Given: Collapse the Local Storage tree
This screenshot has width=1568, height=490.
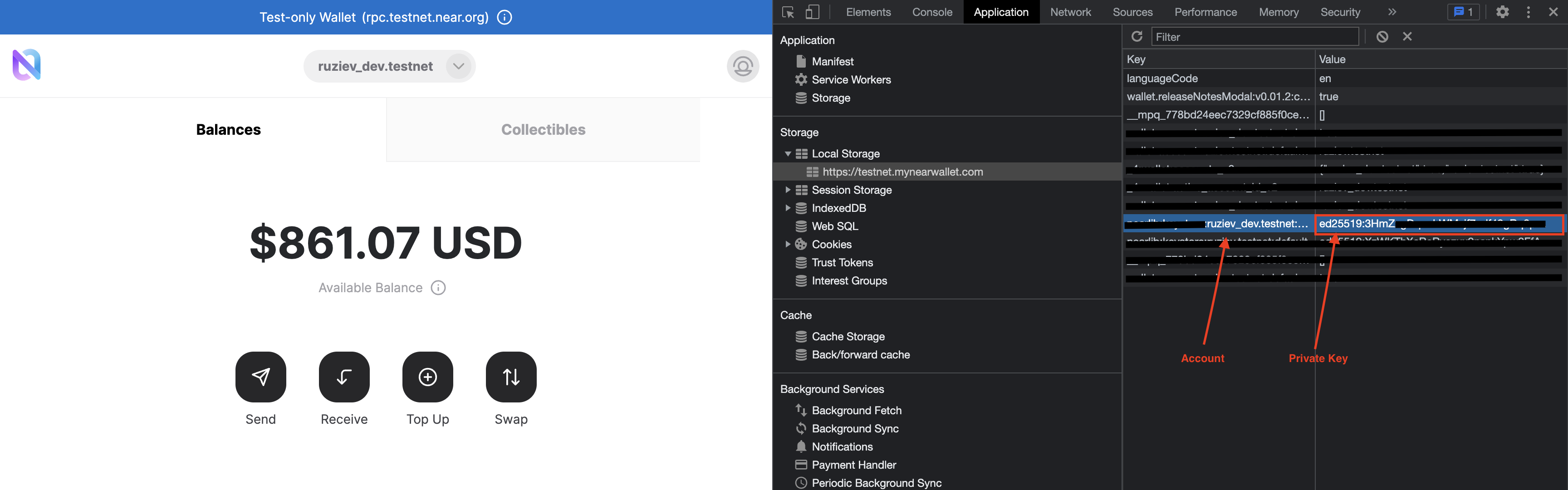Looking at the screenshot, I should (x=788, y=154).
